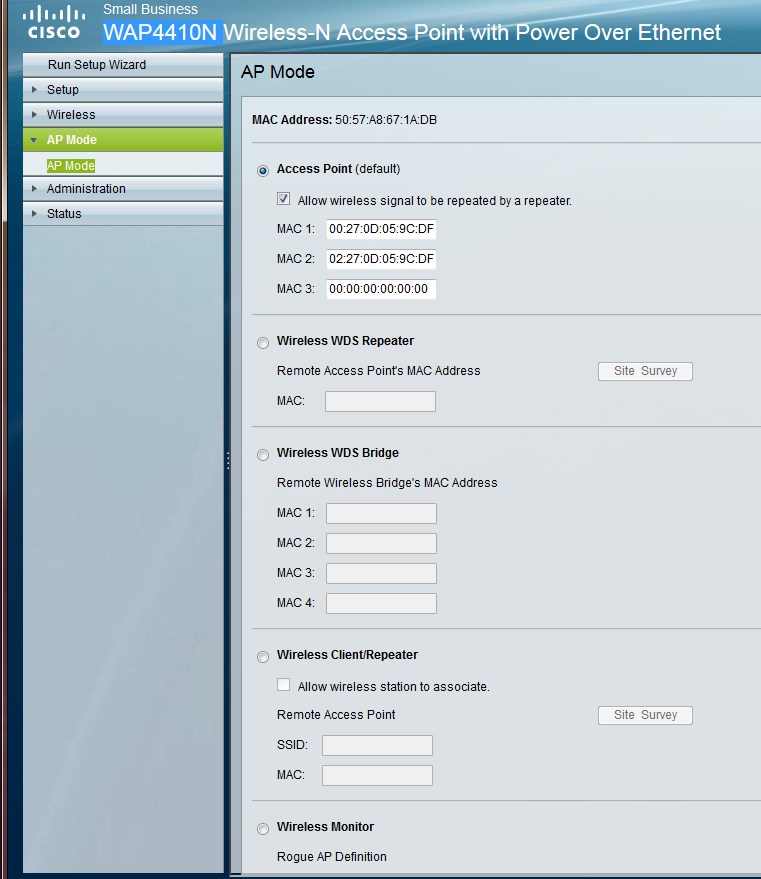Click the WDS Repeater MAC field

tap(380, 401)
